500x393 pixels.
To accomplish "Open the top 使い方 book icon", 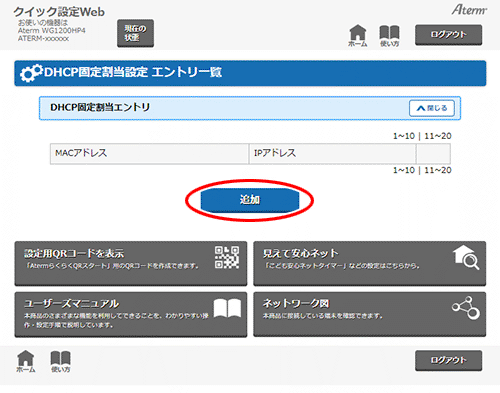I will pyautogui.click(x=389, y=35).
